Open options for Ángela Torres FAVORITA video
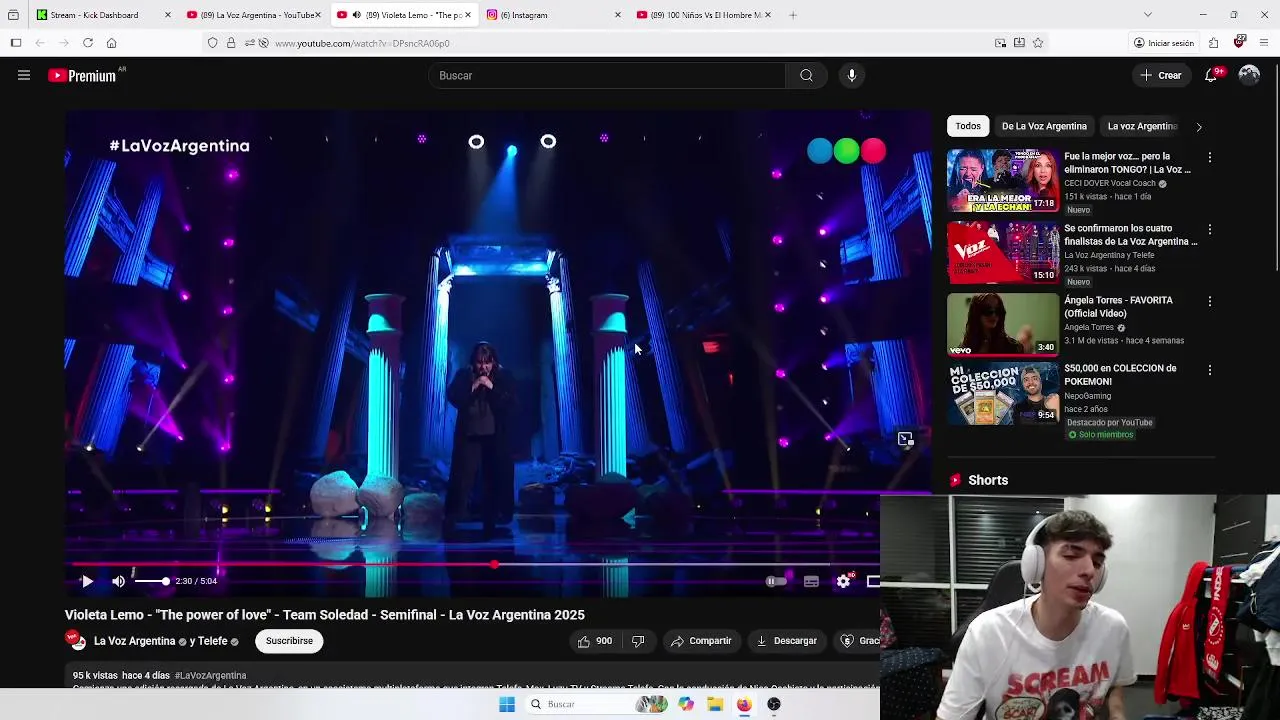 pyautogui.click(x=1210, y=301)
